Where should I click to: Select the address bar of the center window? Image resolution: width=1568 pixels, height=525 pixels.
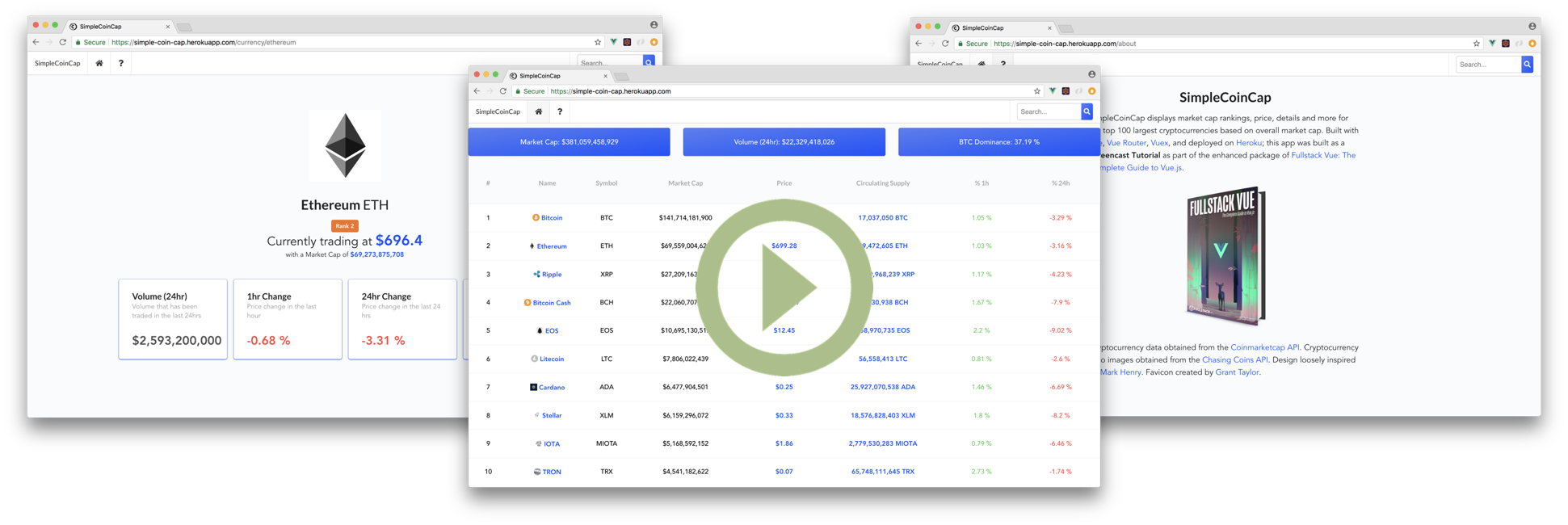click(776, 91)
